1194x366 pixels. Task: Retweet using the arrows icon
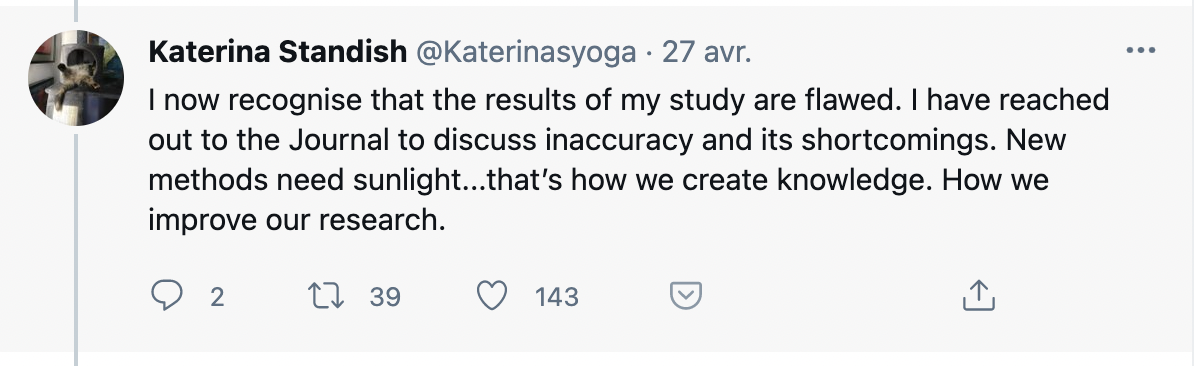click(x=326, y=295)
